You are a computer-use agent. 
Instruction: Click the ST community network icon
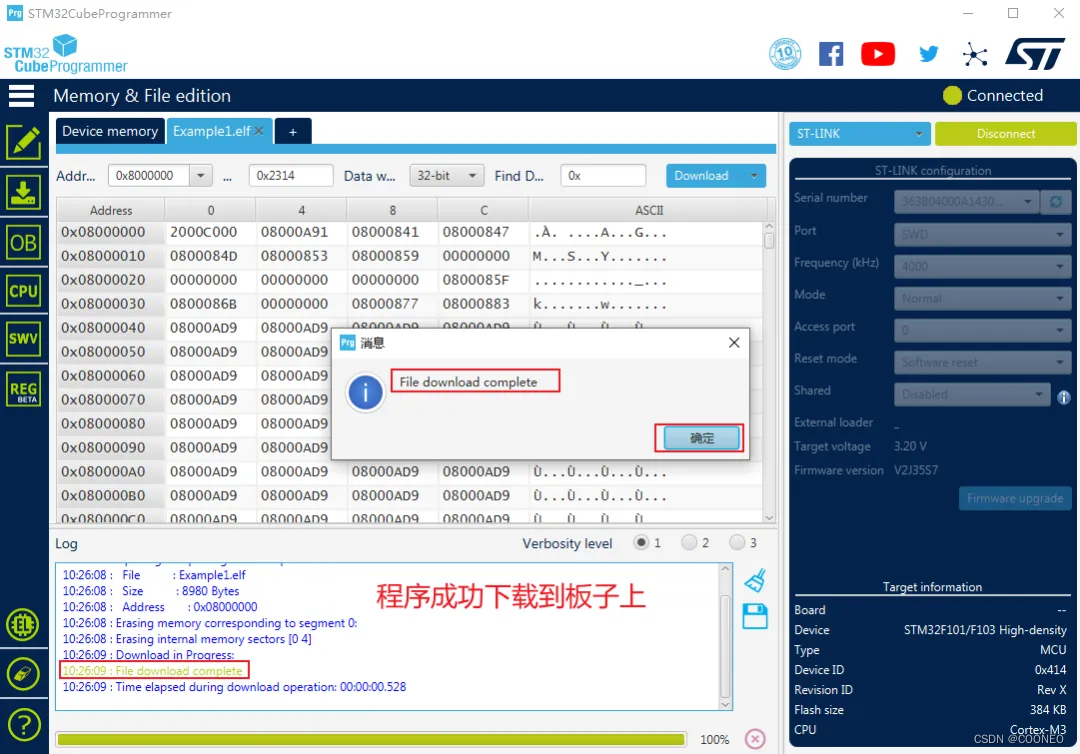pos(975,54)
